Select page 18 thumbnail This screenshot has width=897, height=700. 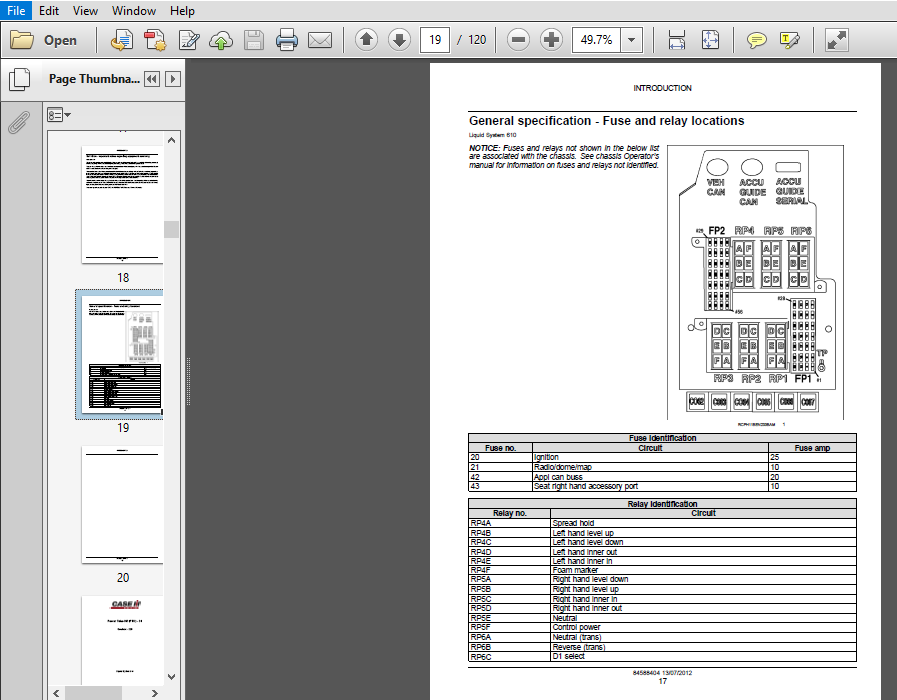pos(122,205)
